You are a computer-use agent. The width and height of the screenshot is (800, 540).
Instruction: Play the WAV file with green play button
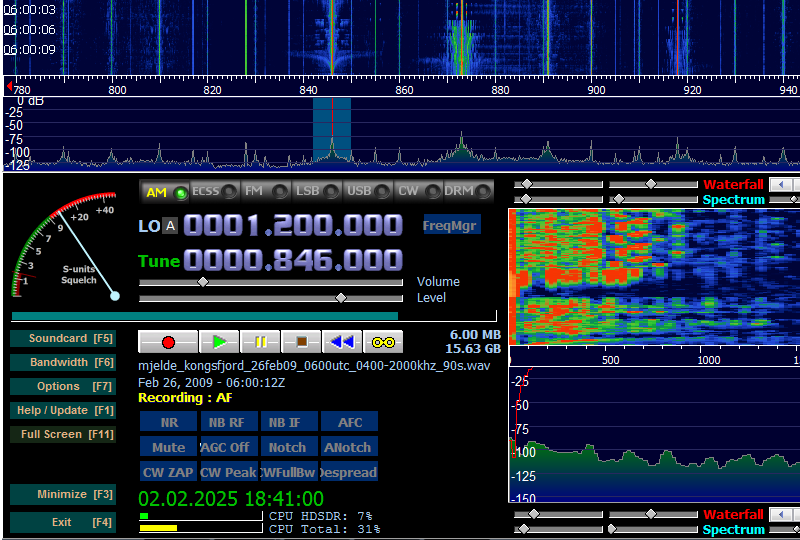tap(219, 342)
